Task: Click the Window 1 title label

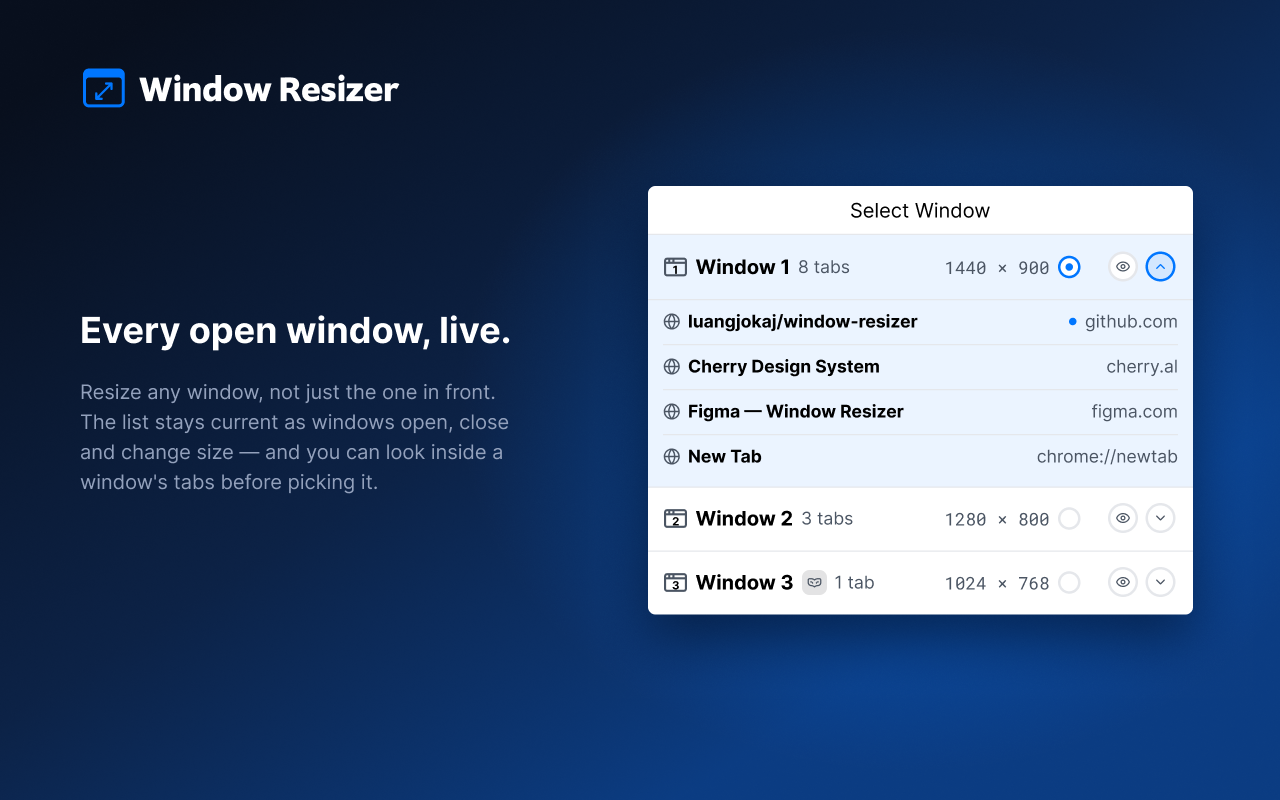Action: pos(743,267)
